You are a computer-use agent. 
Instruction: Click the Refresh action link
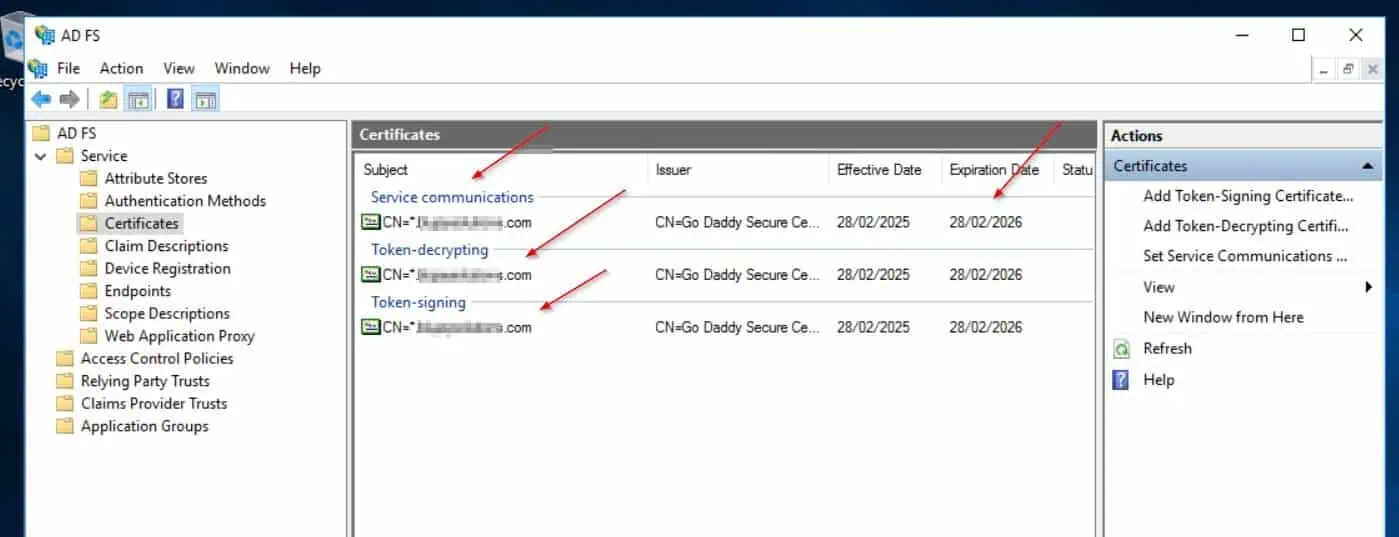pos(1167,348)
